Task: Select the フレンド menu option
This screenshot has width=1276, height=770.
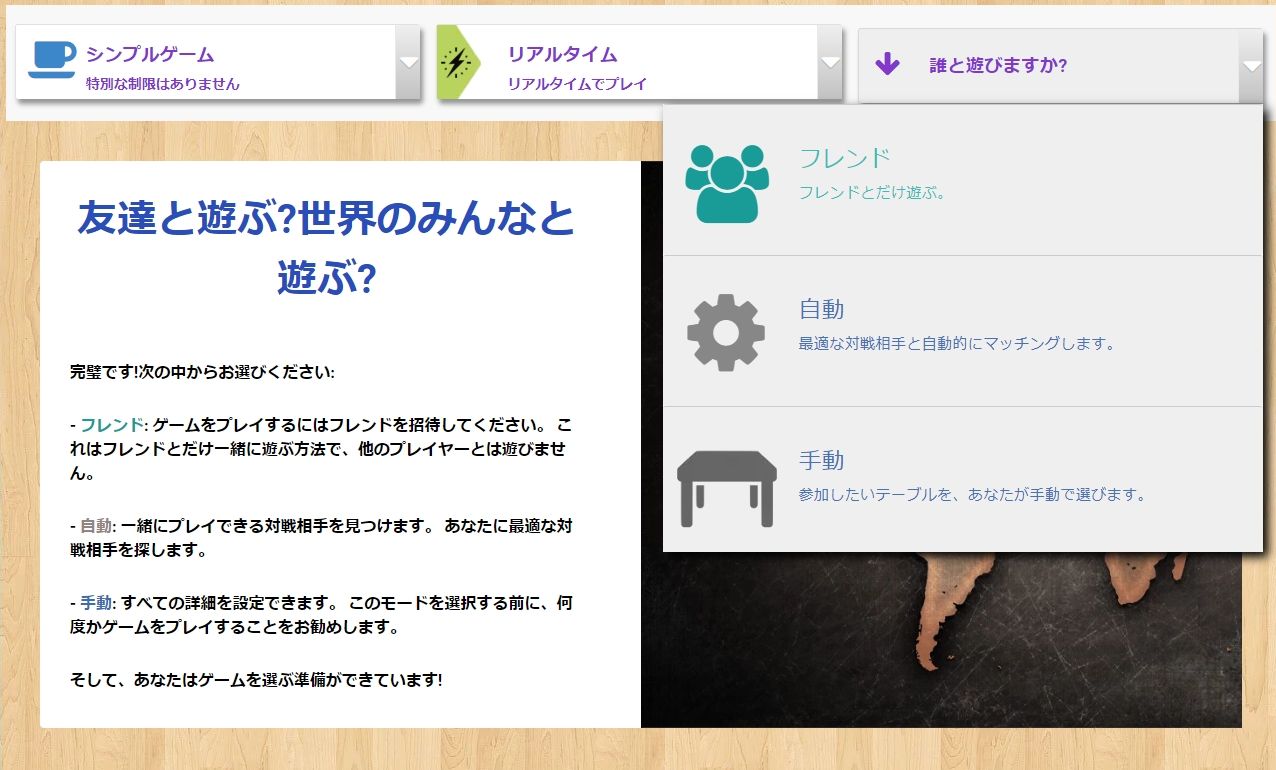Action: tap(963, 181)
